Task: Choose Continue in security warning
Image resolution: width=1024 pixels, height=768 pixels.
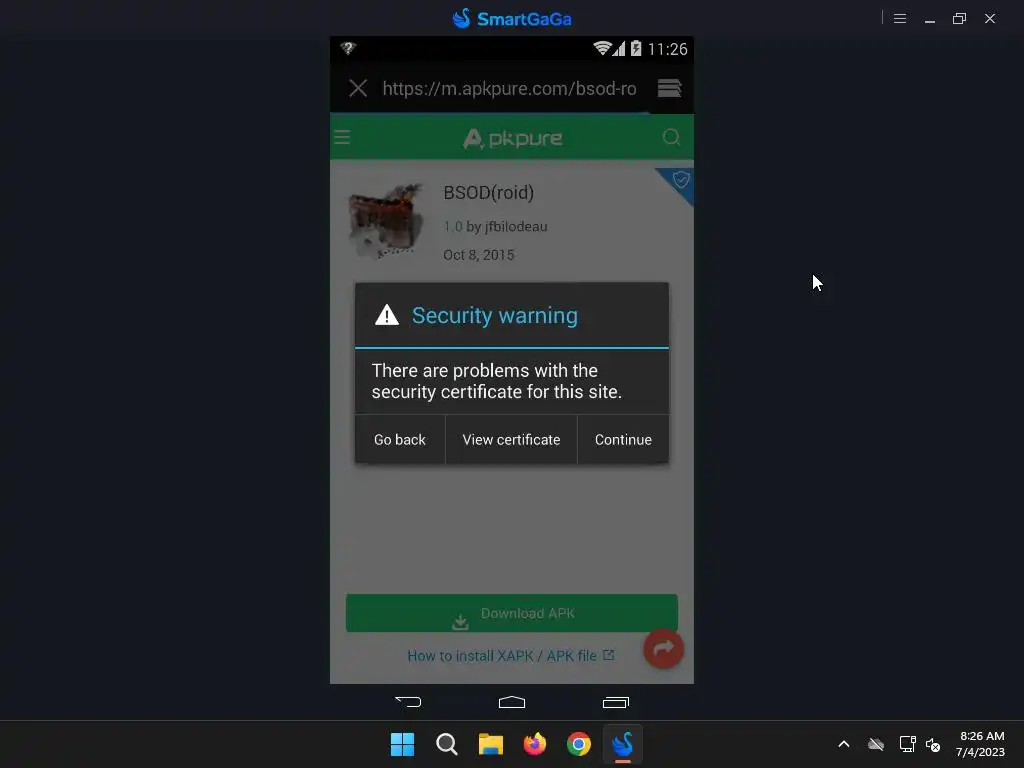Action: pyautogui.click(x=623, y=440)
